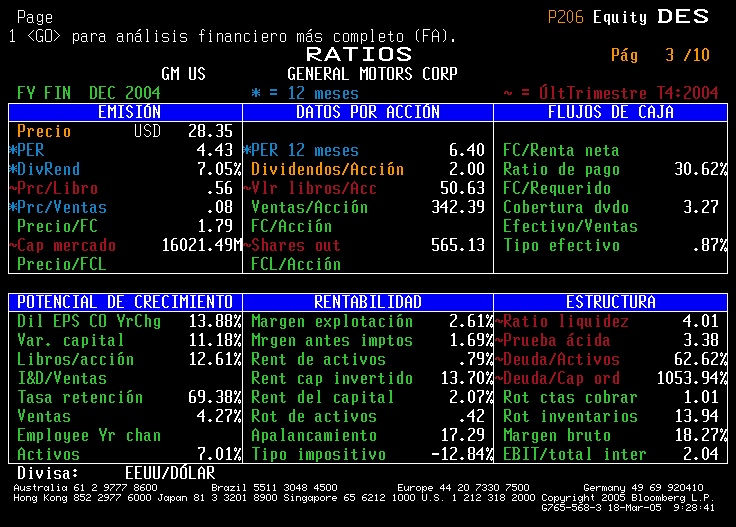
Task: Select the DivRend value 7.05%
Action: point(219,169)
